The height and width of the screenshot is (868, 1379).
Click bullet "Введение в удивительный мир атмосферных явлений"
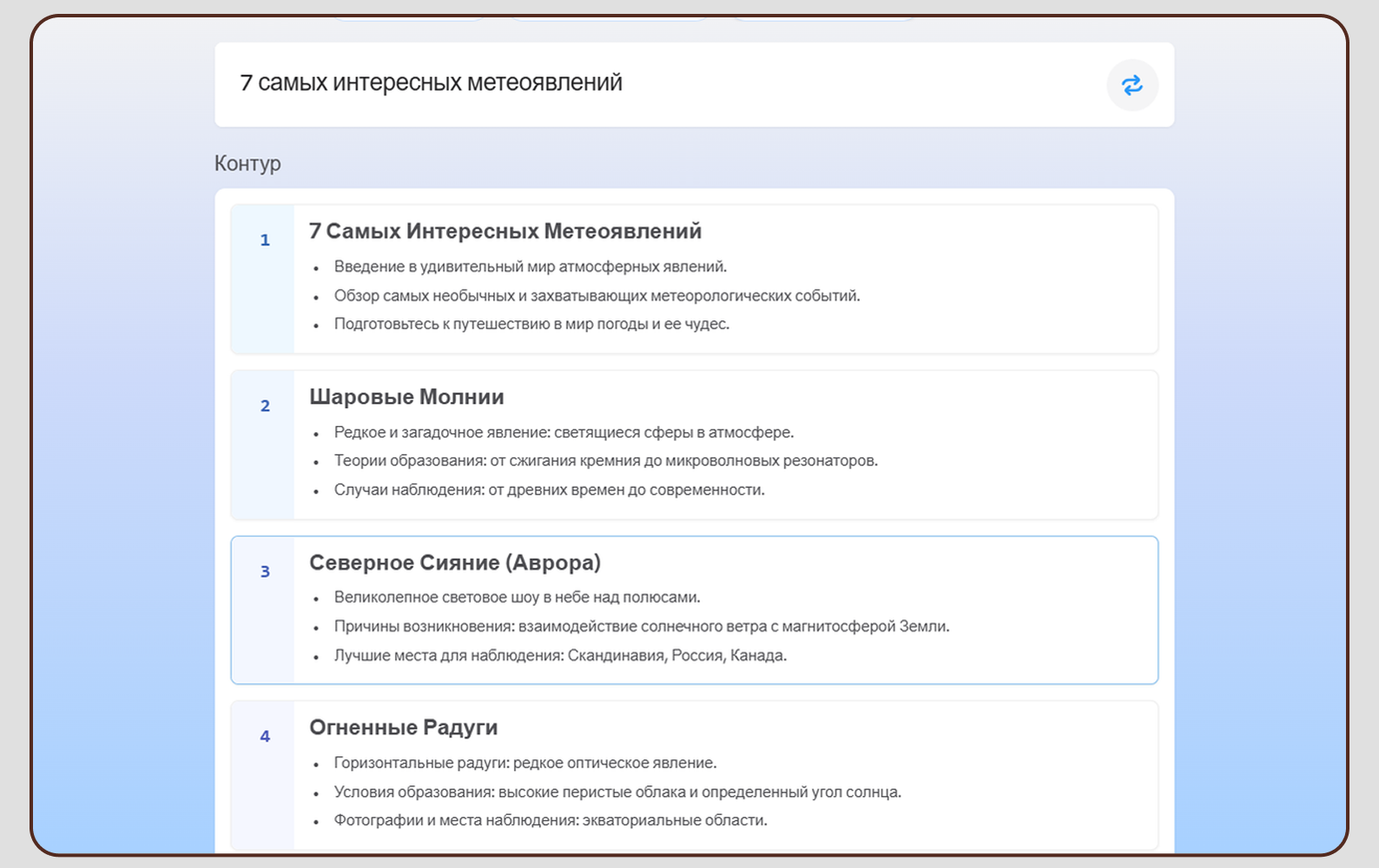[530, 267]
